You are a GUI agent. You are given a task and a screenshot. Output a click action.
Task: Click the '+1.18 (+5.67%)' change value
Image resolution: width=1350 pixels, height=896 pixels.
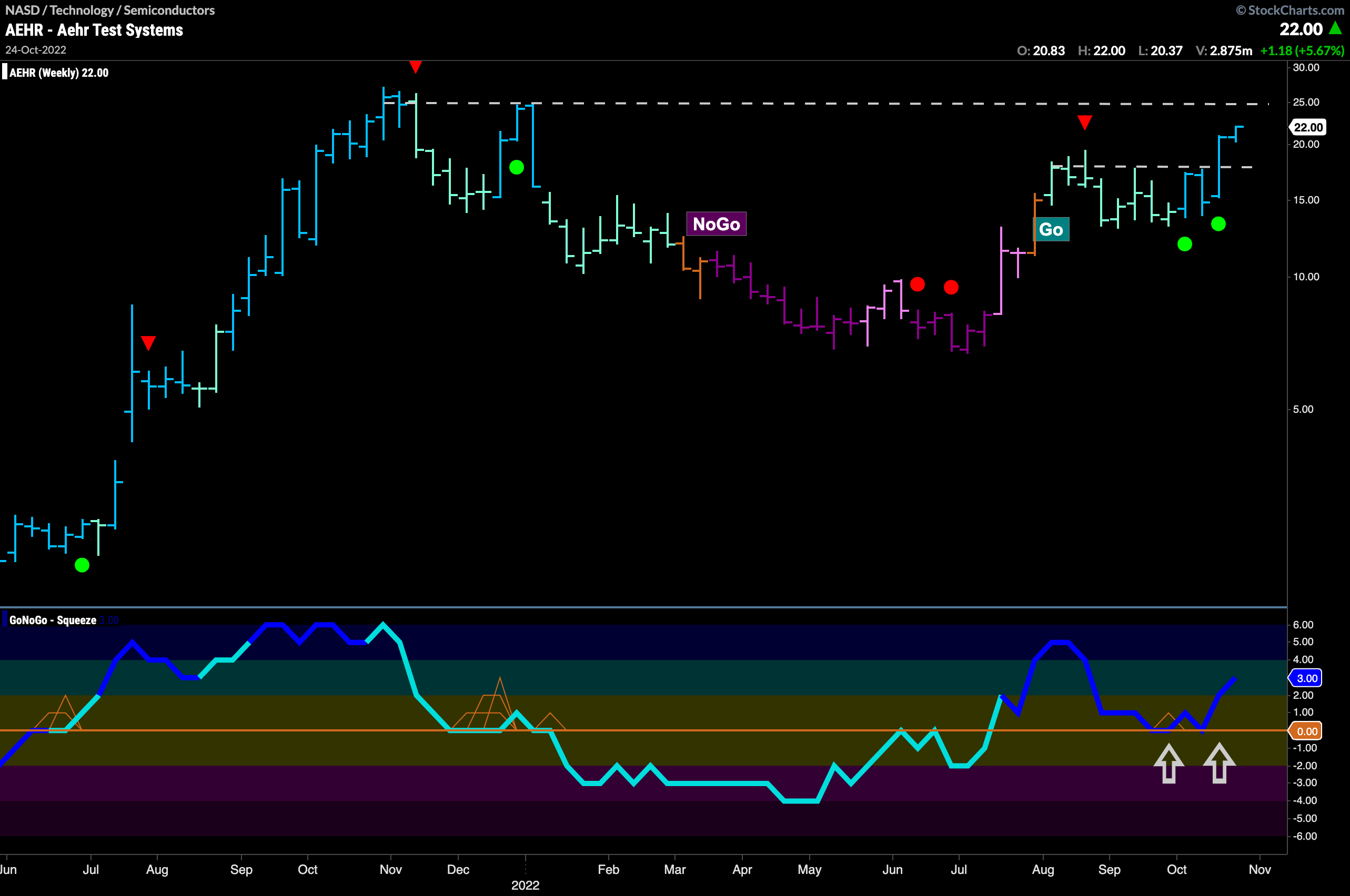(1302, 50)
